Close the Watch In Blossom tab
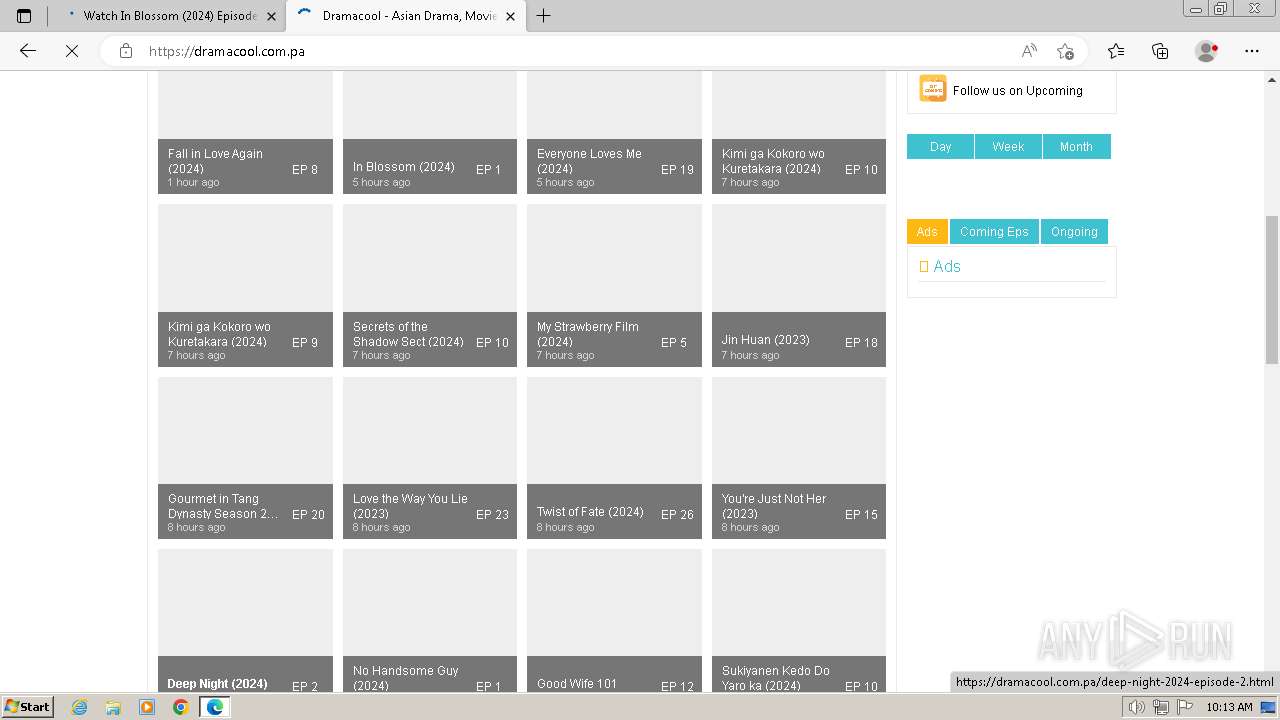Screen dimensions: 1280x720 (271, 16)
